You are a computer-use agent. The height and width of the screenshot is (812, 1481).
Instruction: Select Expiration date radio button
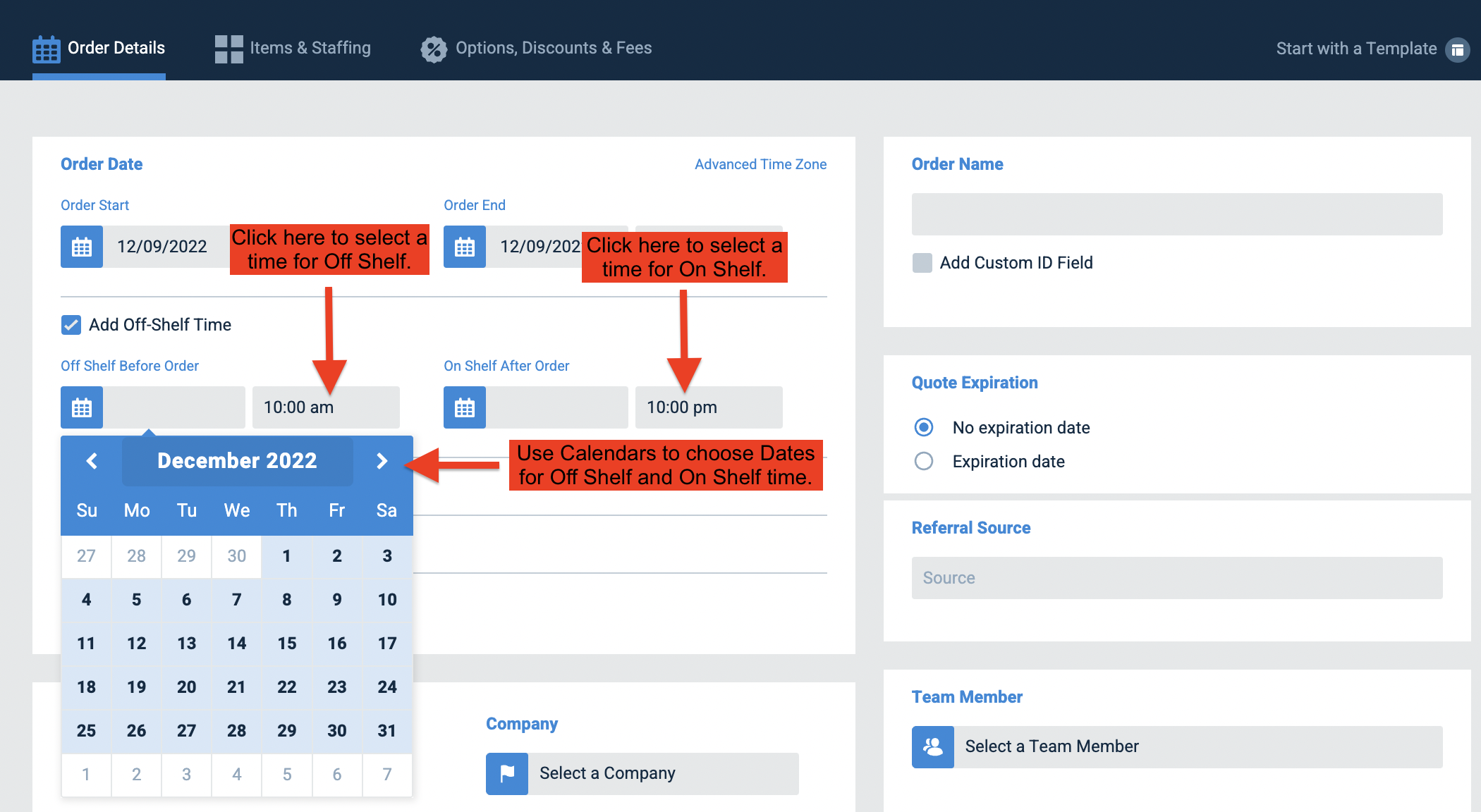click(924, 461)
